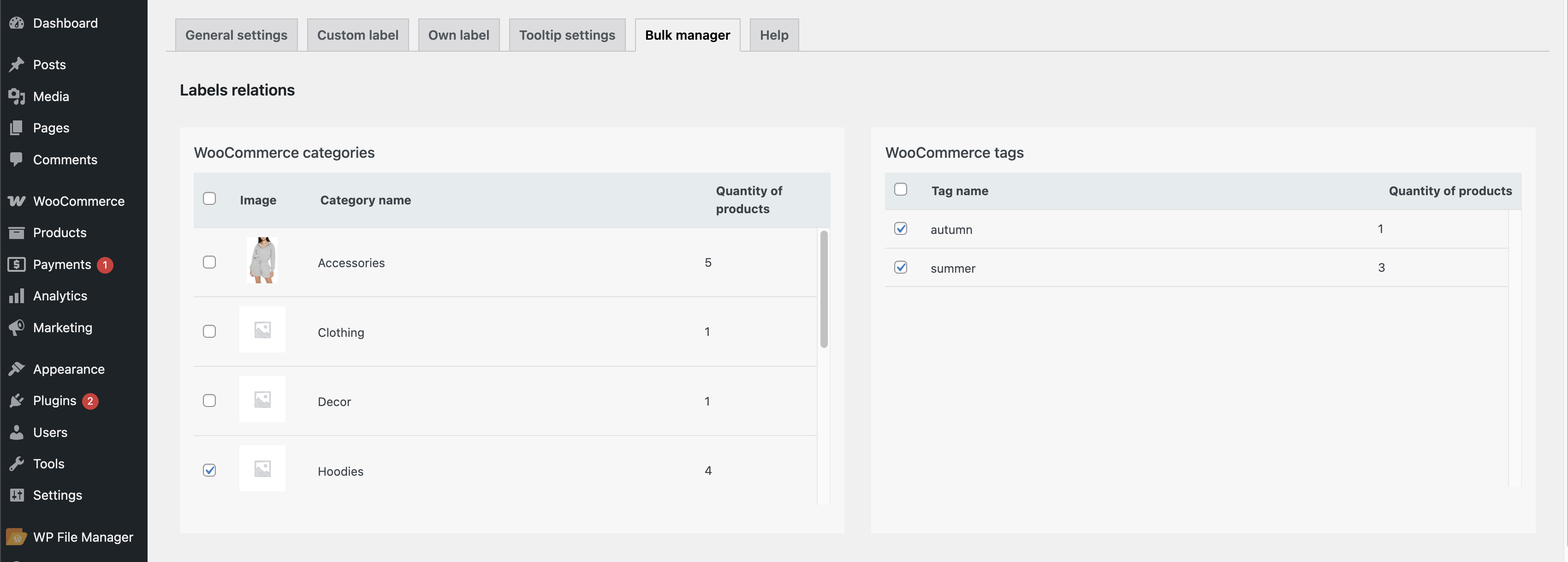The image size is (1568, 562).
Task: Uncheck the autumn tag checkbox
Action: [x=901, y=228]
